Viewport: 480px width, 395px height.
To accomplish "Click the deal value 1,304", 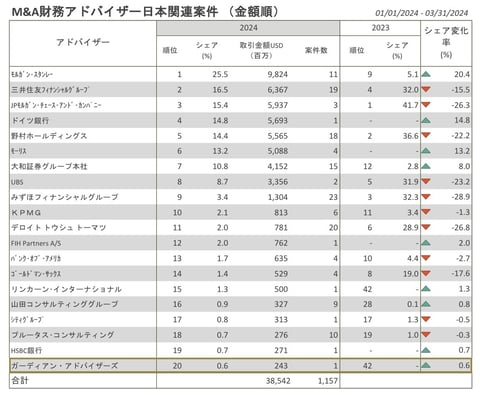I will point(277,197).
